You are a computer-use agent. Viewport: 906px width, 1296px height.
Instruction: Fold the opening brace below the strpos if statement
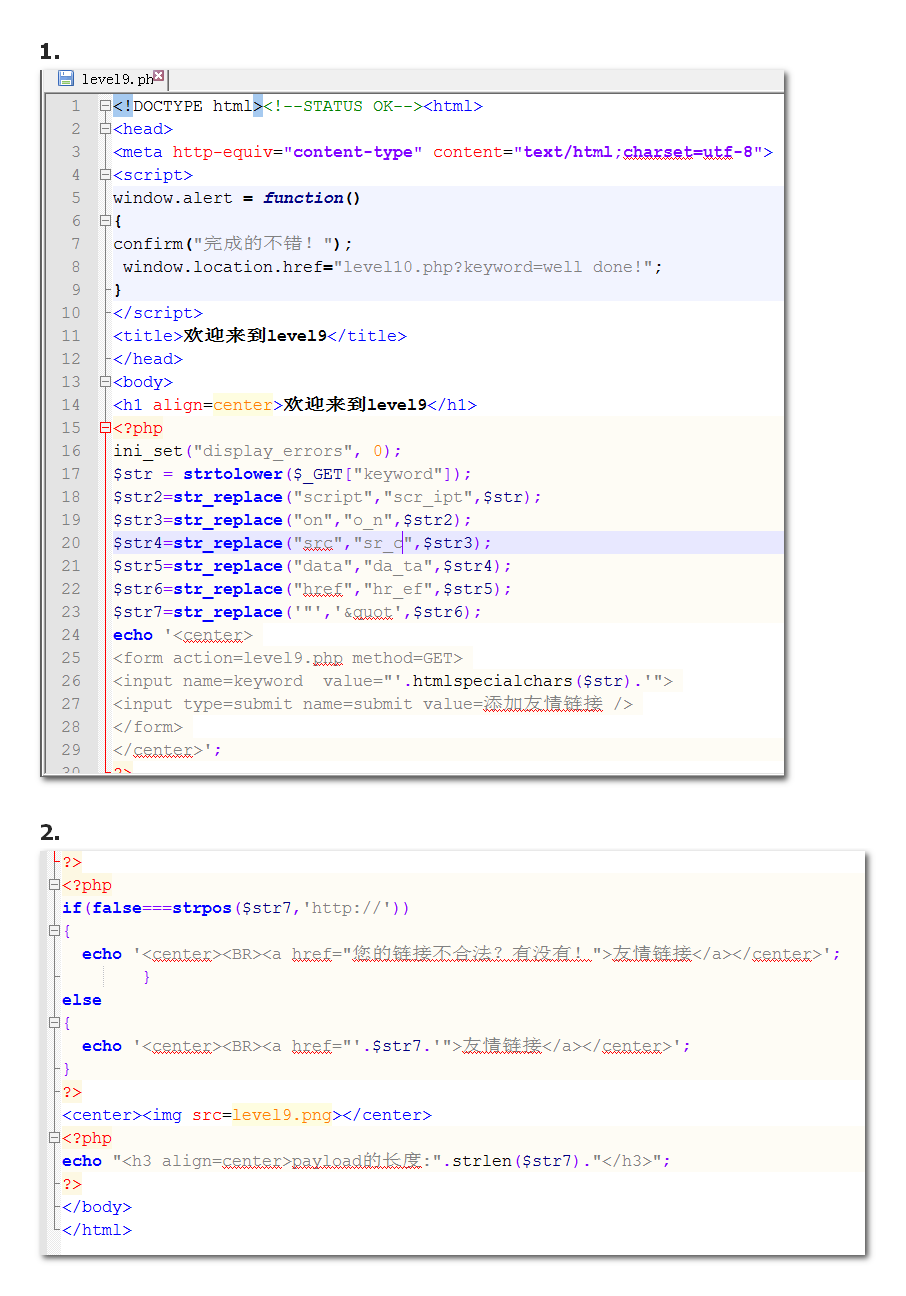pos(54,931)
